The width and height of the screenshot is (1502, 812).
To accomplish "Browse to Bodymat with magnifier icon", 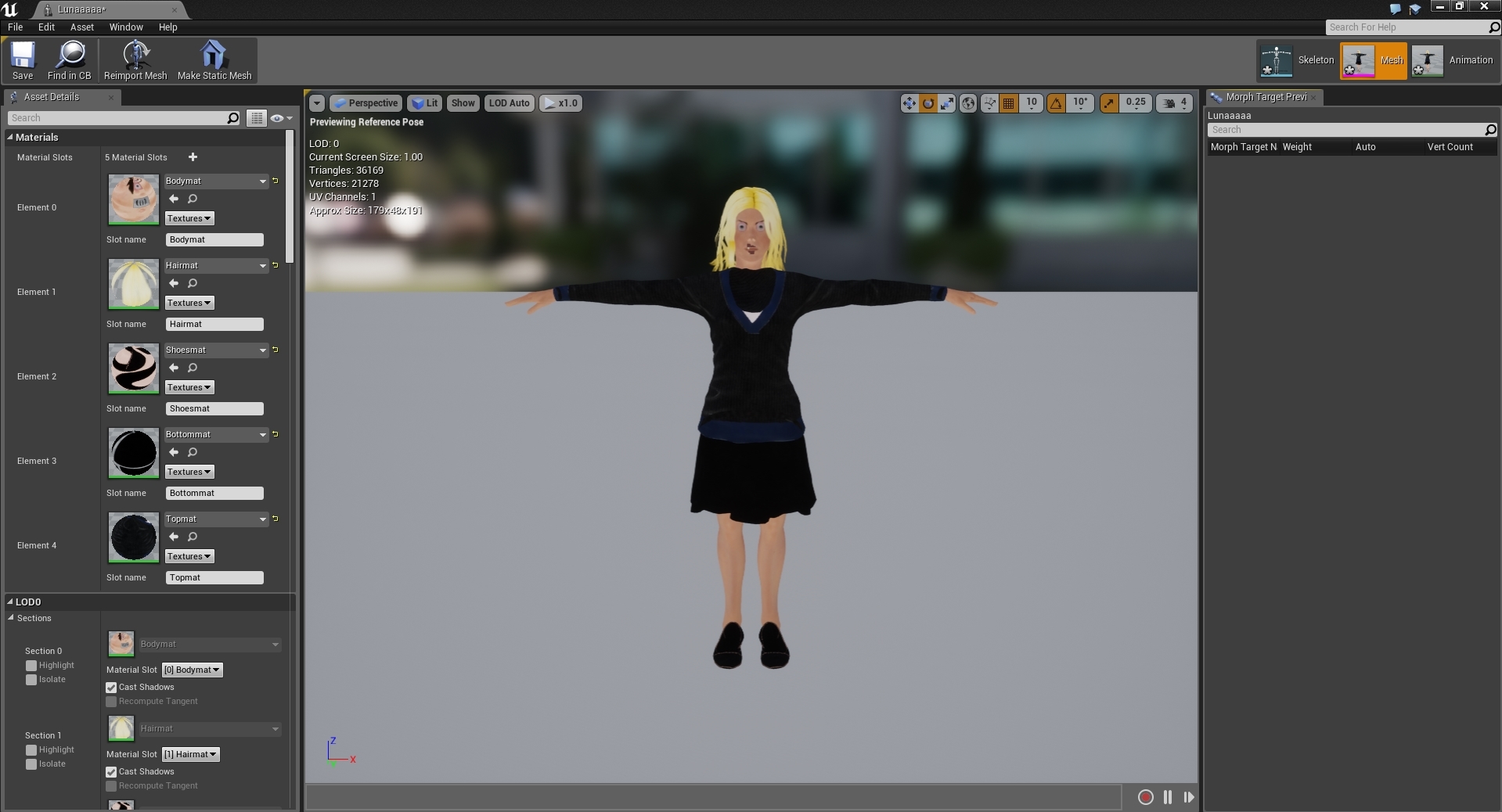I will (x=193, y=199).
